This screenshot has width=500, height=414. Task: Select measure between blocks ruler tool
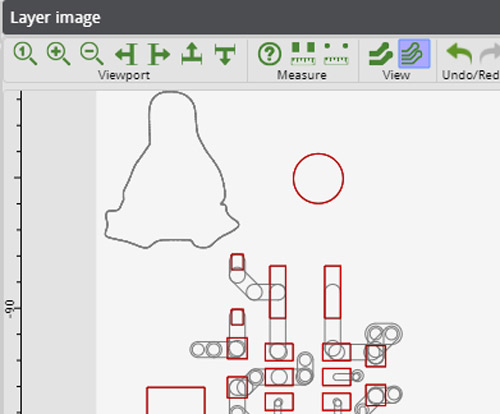click(303, 53)
